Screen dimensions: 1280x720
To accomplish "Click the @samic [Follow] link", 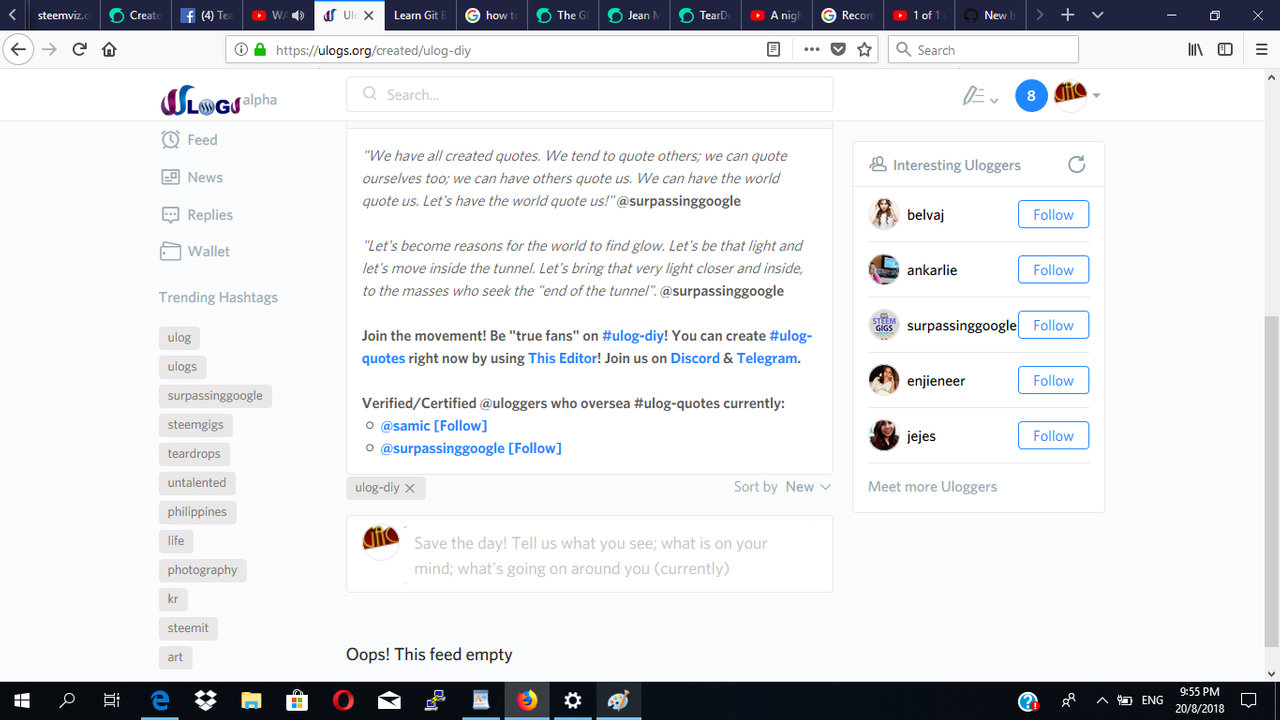I will click(434, 426).
